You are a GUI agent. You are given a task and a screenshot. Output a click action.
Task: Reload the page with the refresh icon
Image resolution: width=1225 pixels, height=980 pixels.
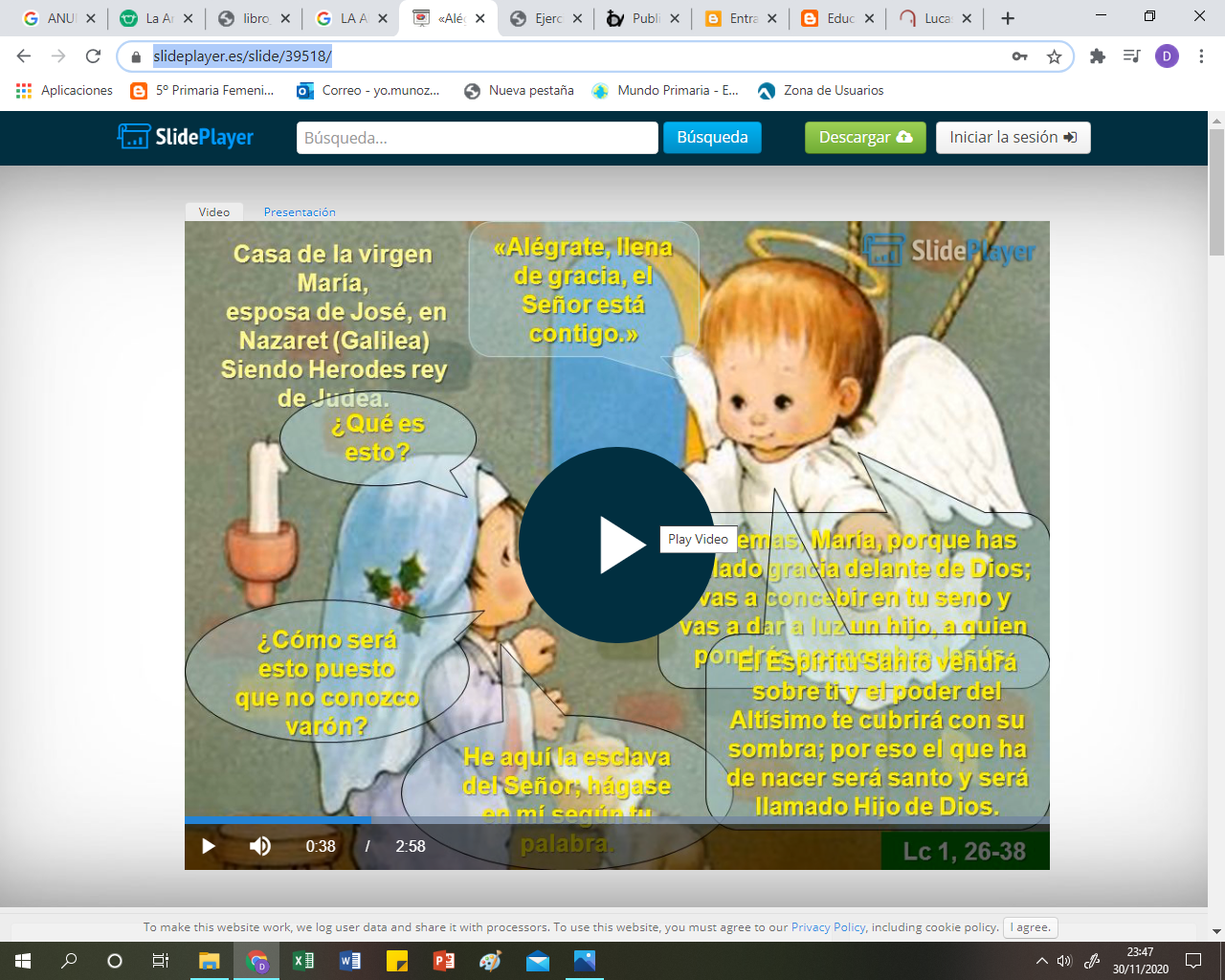[93, 56]
